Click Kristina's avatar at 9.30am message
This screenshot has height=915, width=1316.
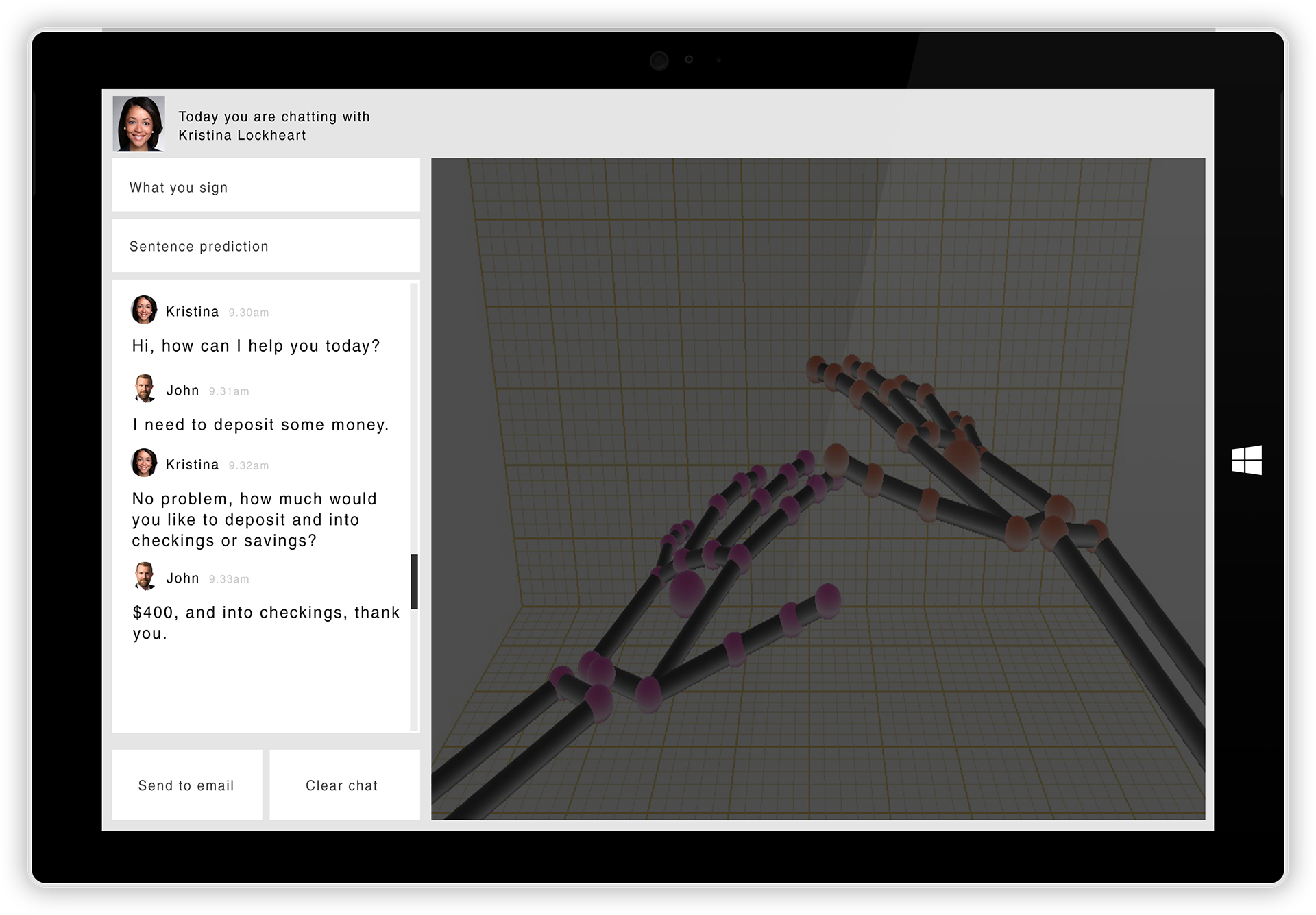(144, 310)
